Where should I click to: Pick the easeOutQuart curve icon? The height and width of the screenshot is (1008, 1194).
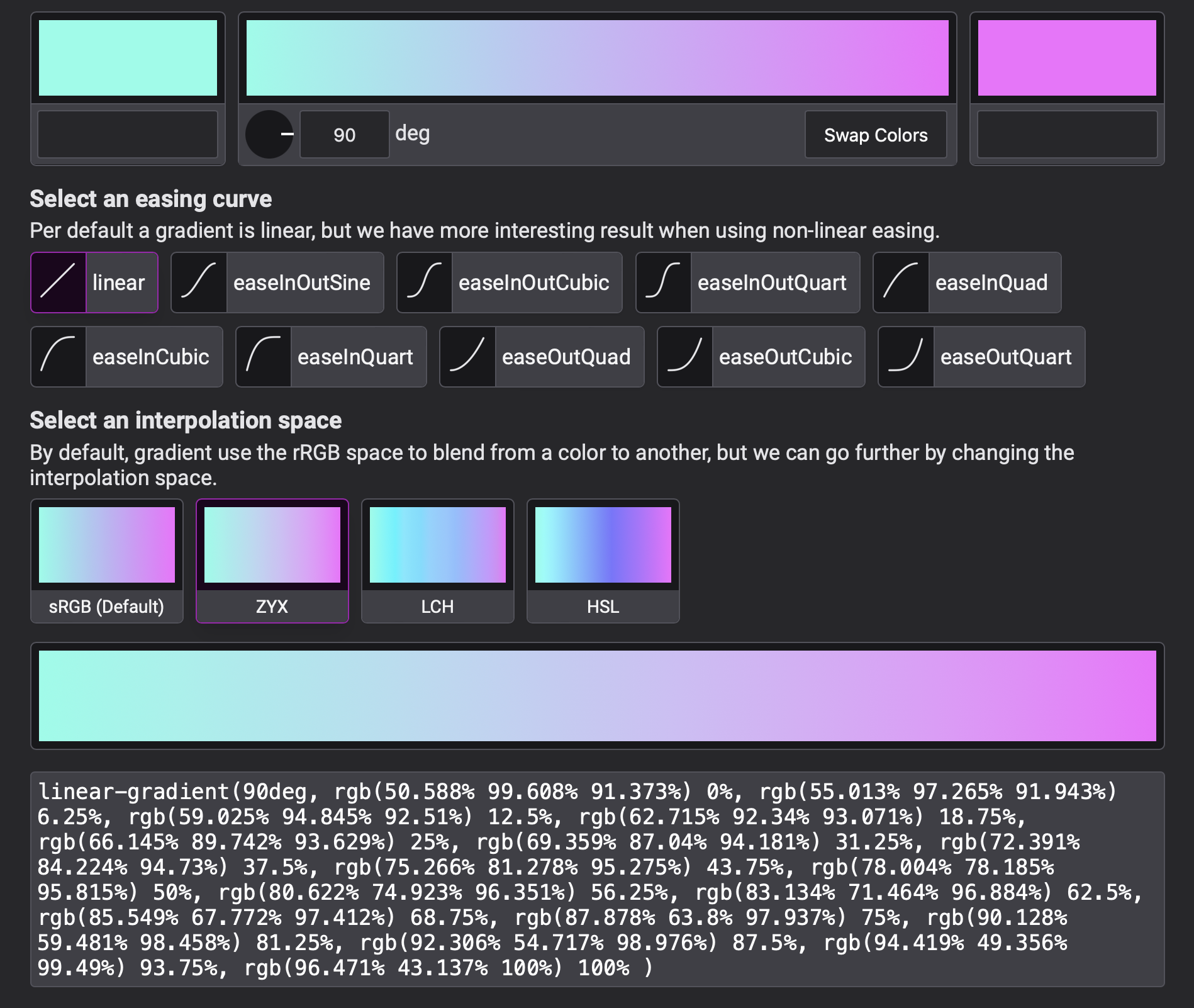tap(906, 357)
